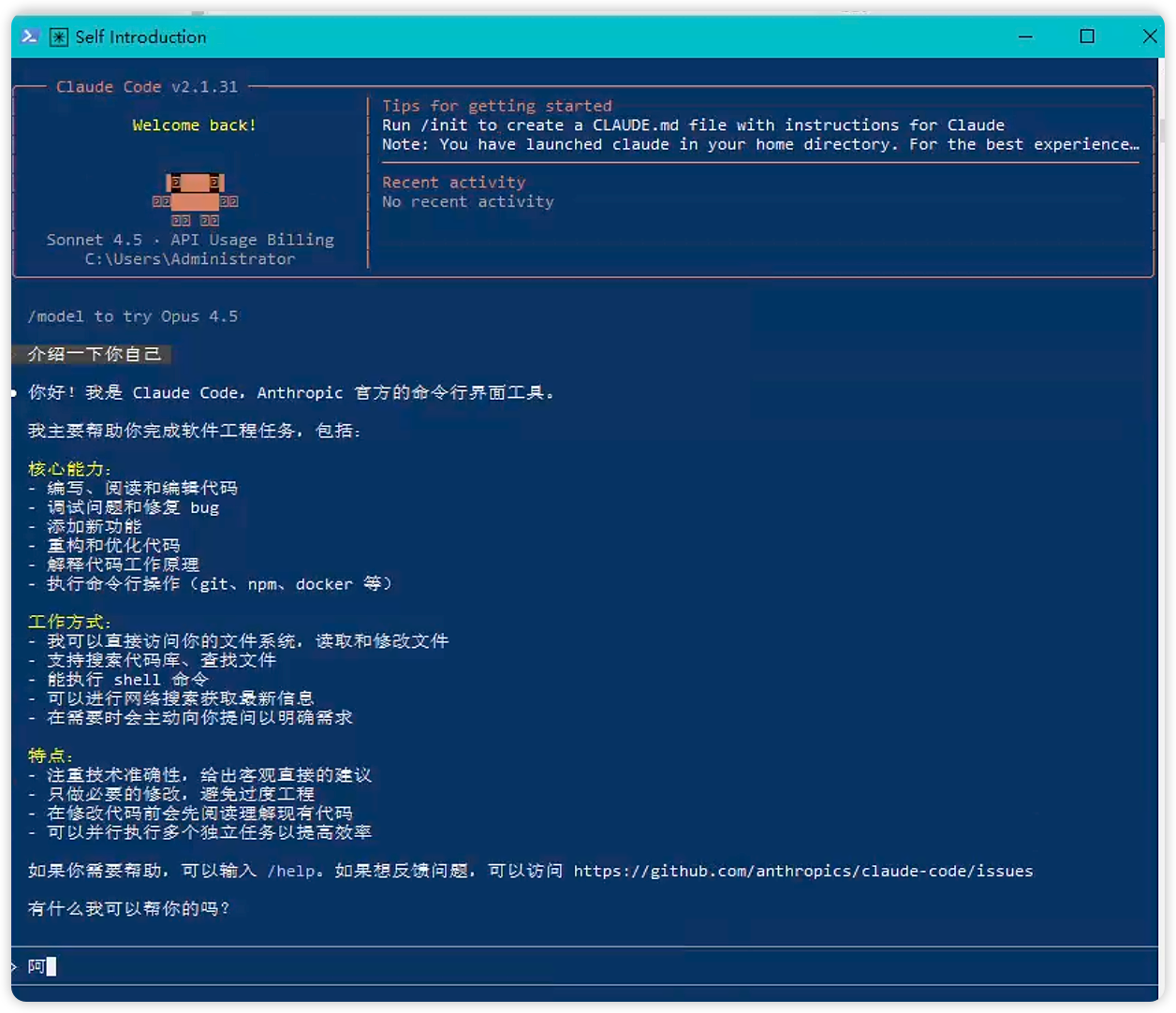This screenshot has height=1013, width=1176.
Task: Click the bullet 解释代码工作原理
Action: (113, 565)
